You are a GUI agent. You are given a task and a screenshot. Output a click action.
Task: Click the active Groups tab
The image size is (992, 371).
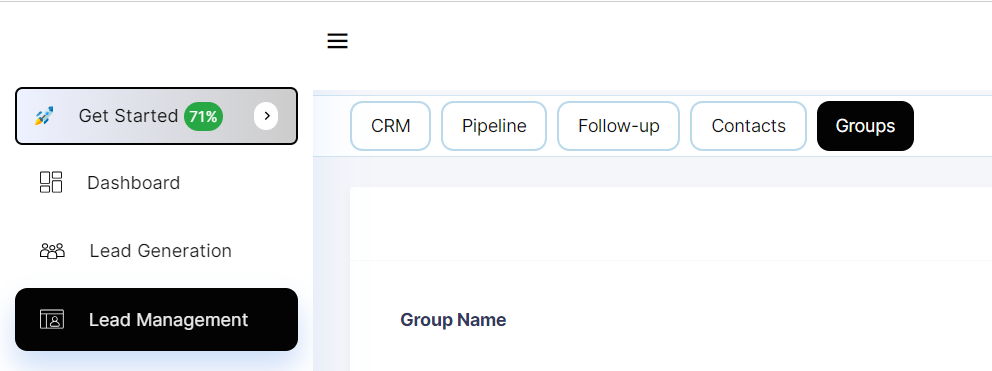865,126
